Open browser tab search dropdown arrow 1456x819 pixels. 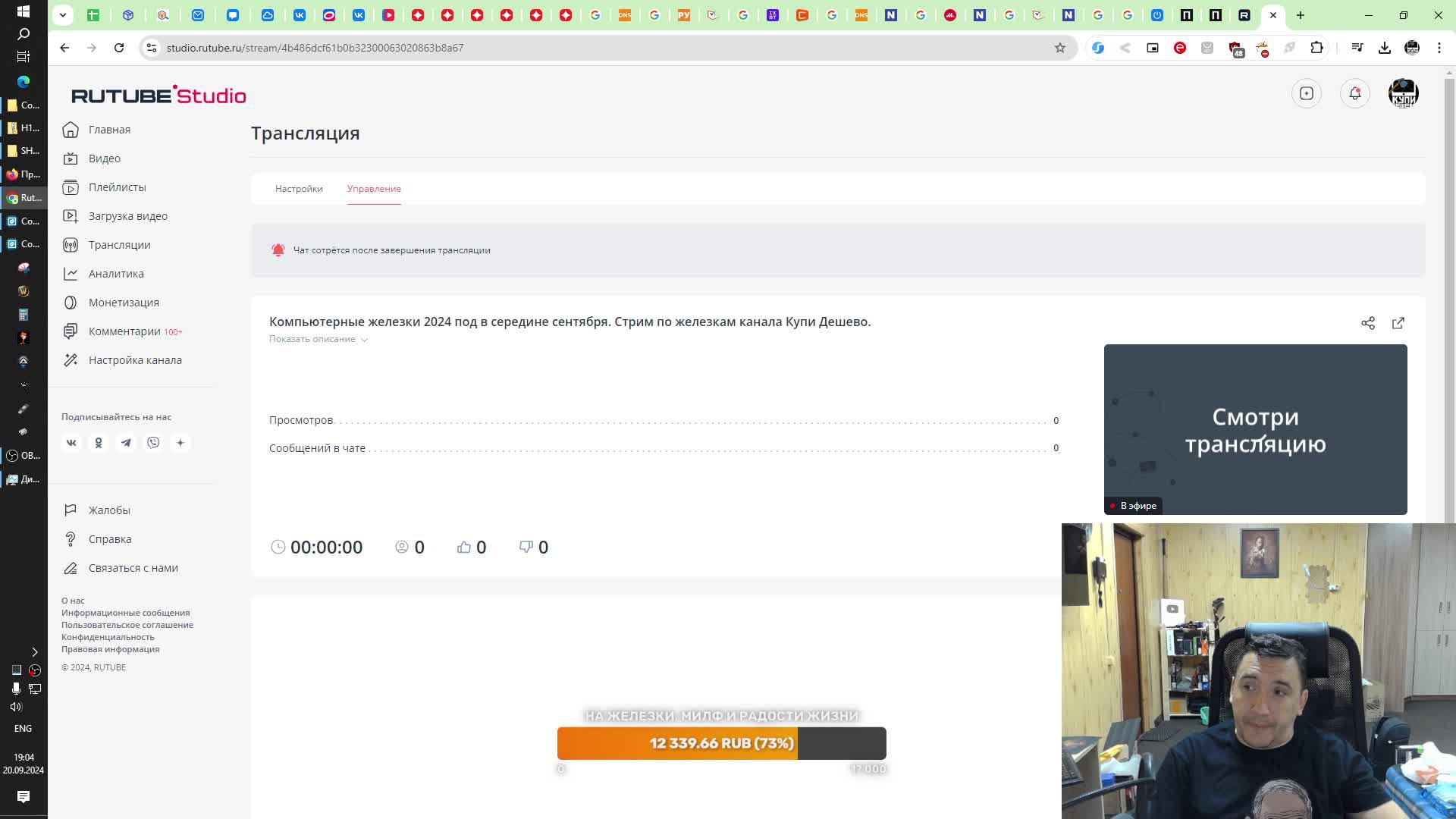[63, 14]
